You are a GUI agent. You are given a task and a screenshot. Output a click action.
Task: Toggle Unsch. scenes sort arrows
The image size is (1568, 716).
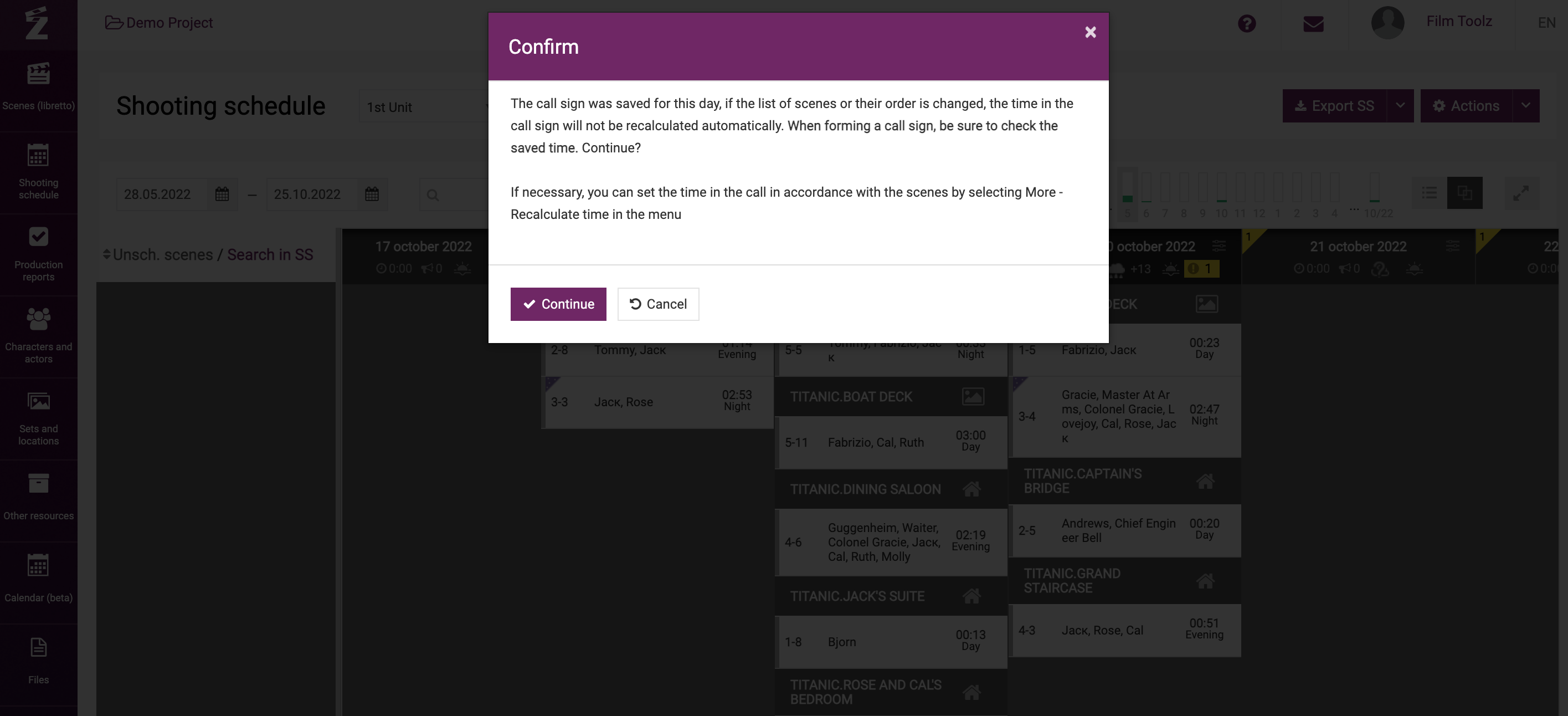[106, 254]
